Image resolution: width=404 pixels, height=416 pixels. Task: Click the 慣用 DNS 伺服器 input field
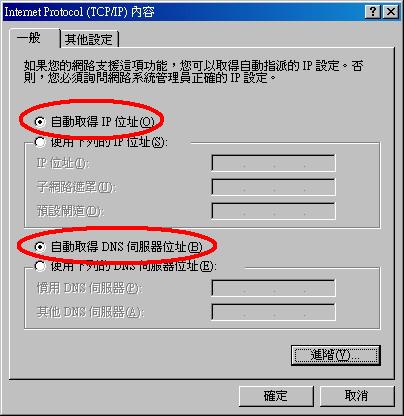pyautogui.click(x=273, y=288)
